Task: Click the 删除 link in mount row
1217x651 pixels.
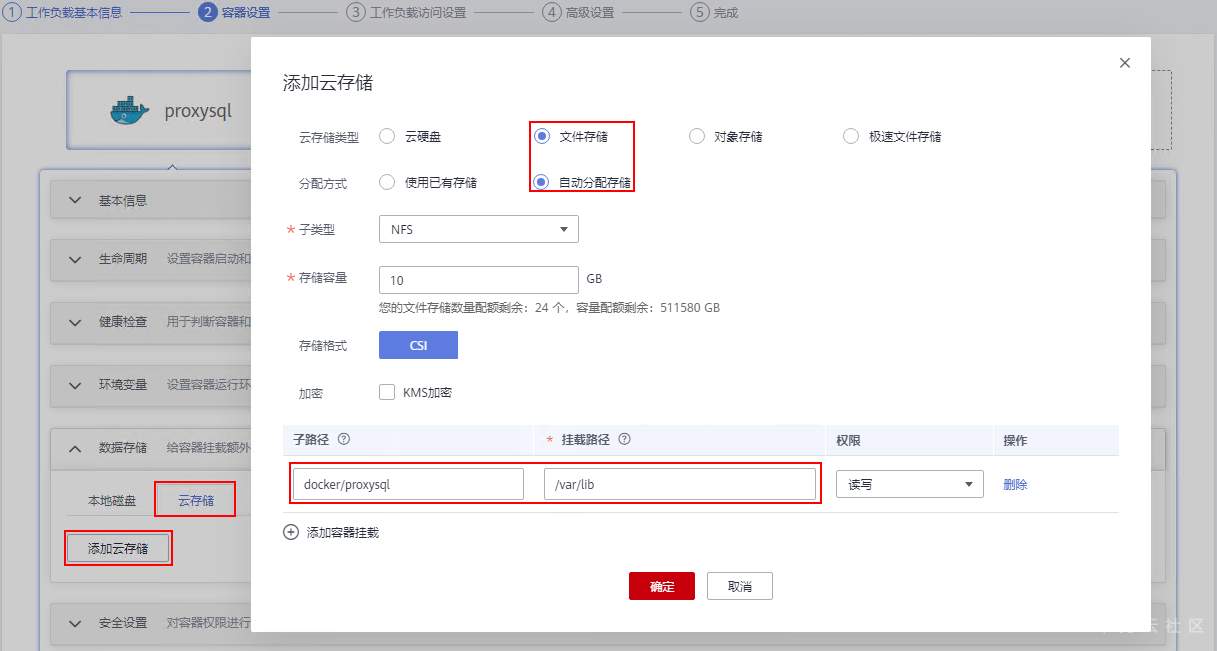Action: tap(1015, 484)
